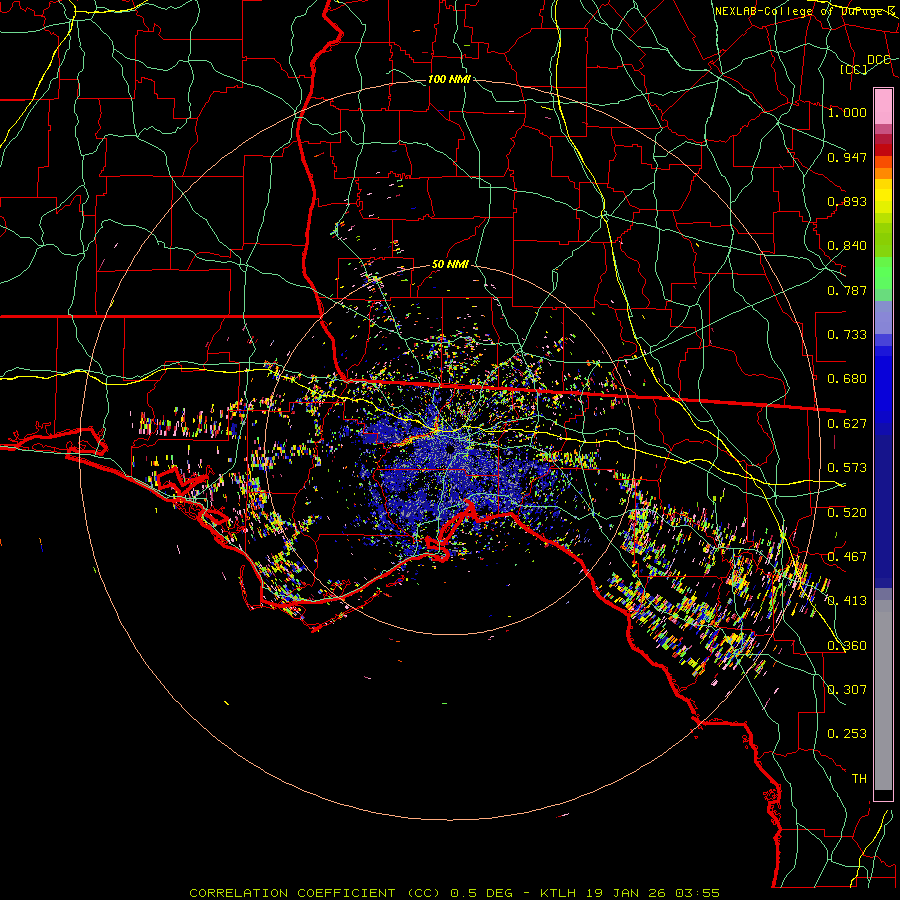Image resolution: width=900 pixels, height=900 pixels.
Task: Pick the pink segment at top of color bar
Action: click(x=883, y=107)
